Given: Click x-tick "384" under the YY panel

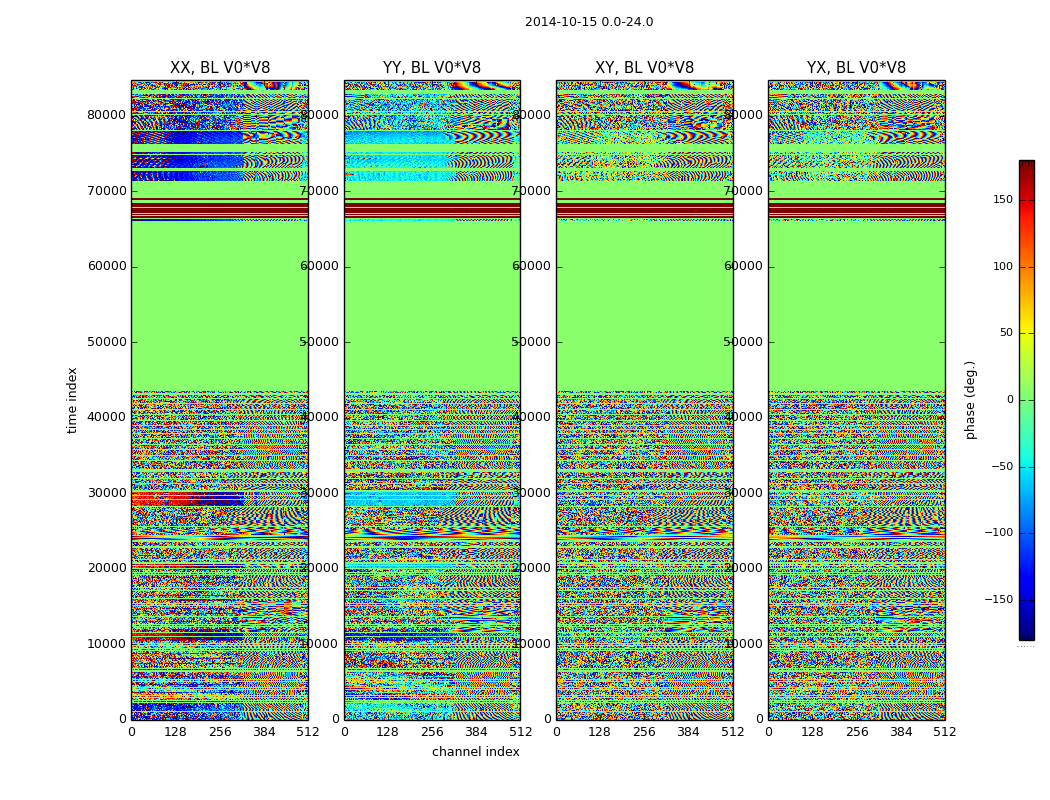Looking at the screenshot, I should [476, 732].
